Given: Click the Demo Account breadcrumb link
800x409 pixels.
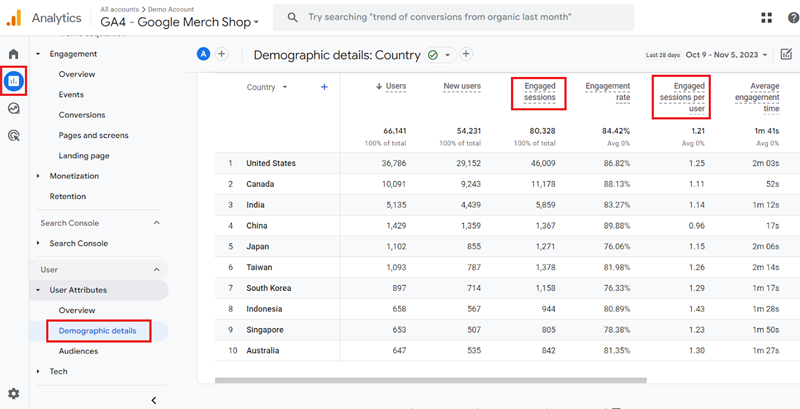Looking at the screenshot, I should pyautogui.click(x=171, y=9).
